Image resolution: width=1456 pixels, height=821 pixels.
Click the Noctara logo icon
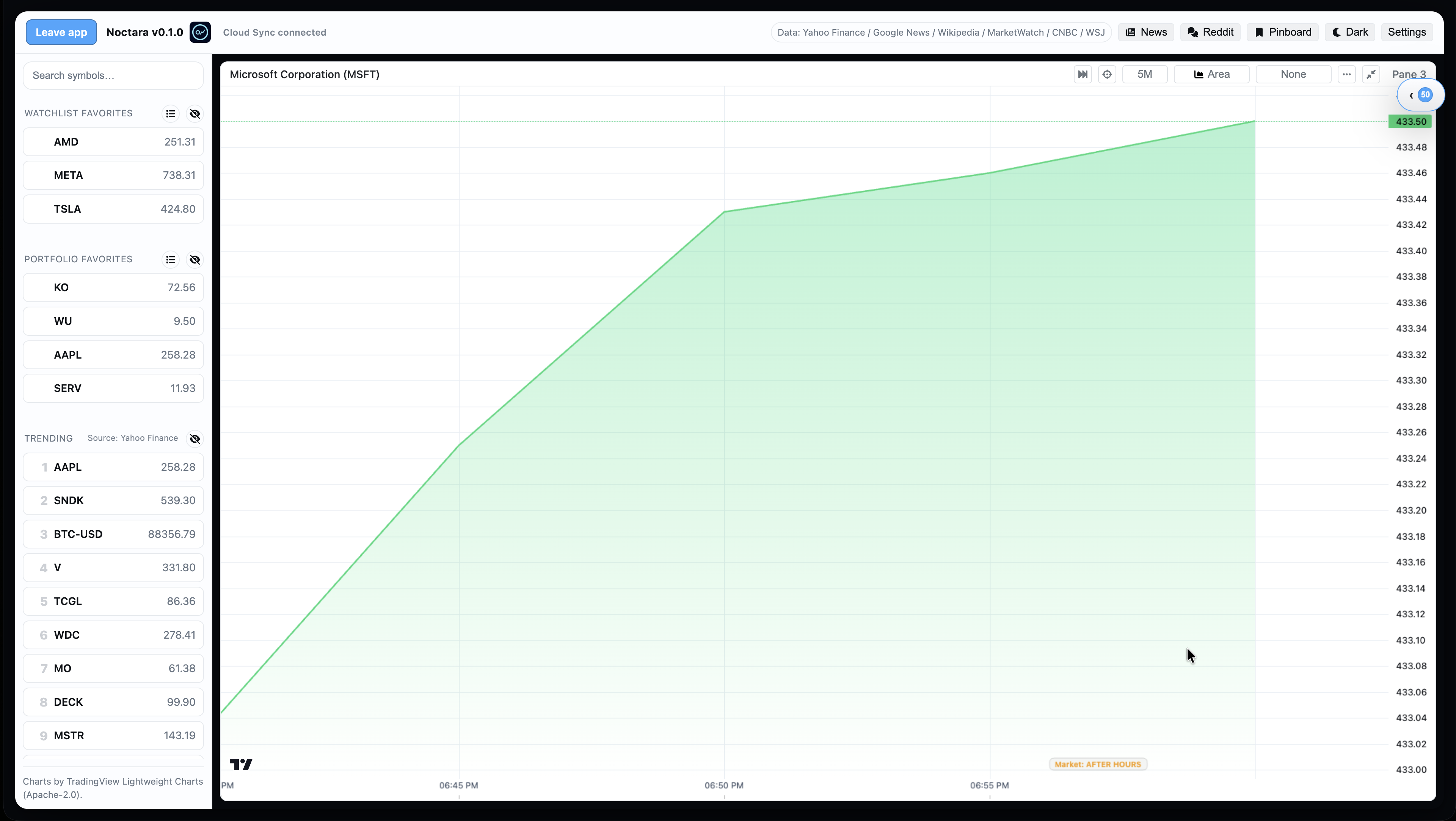[200, 32]
